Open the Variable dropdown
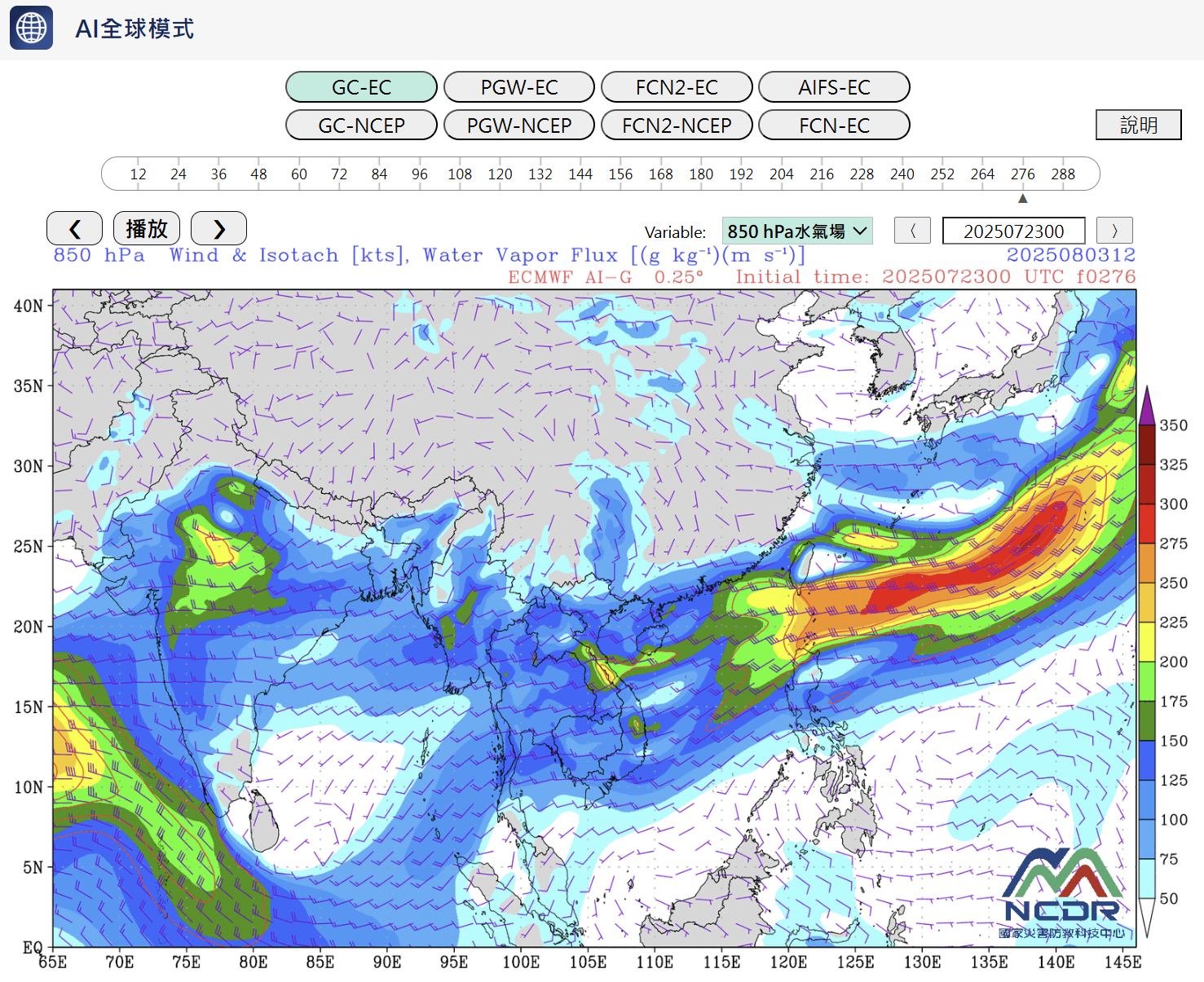 [796, 231]
